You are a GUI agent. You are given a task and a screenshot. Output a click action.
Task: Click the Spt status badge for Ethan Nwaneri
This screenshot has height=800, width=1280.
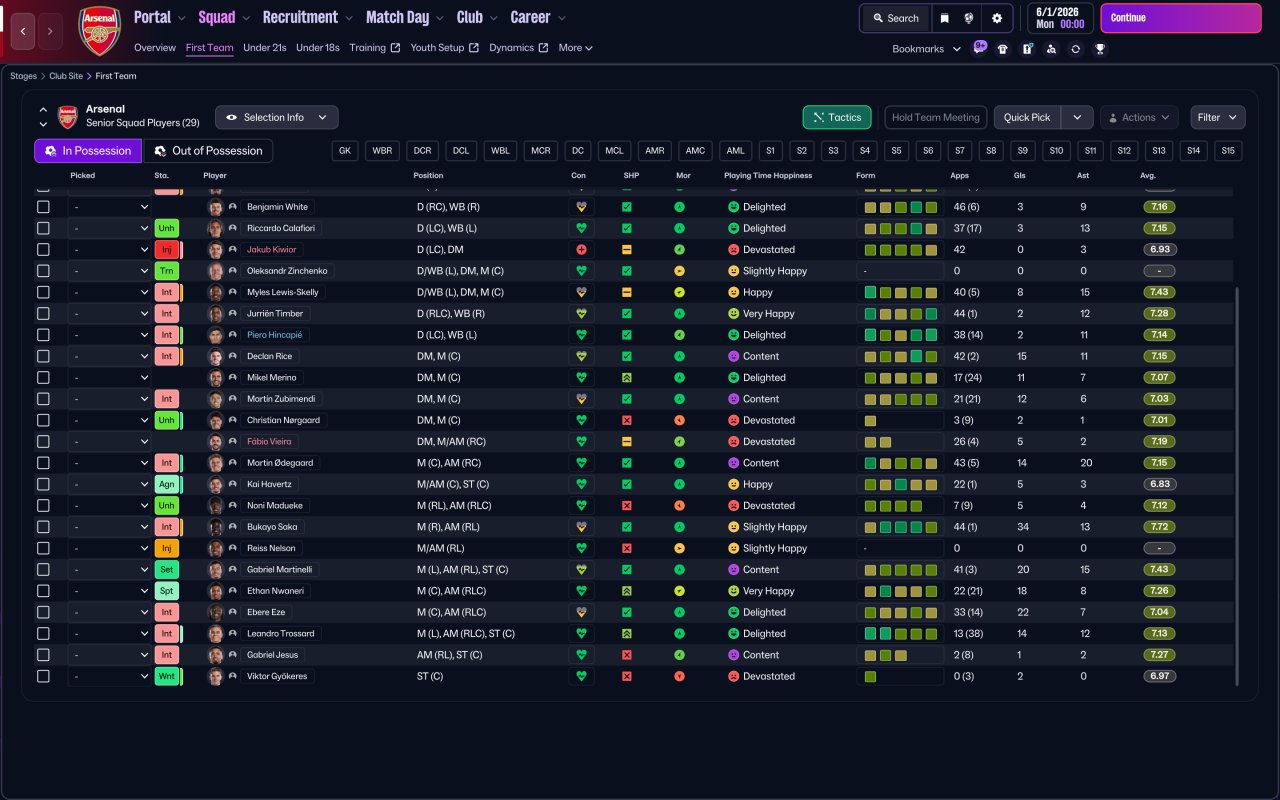click(x=167, y=591)
